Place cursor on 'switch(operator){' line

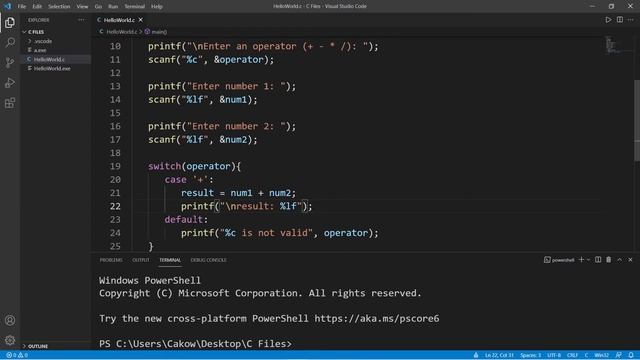click(x=194, y=166)
